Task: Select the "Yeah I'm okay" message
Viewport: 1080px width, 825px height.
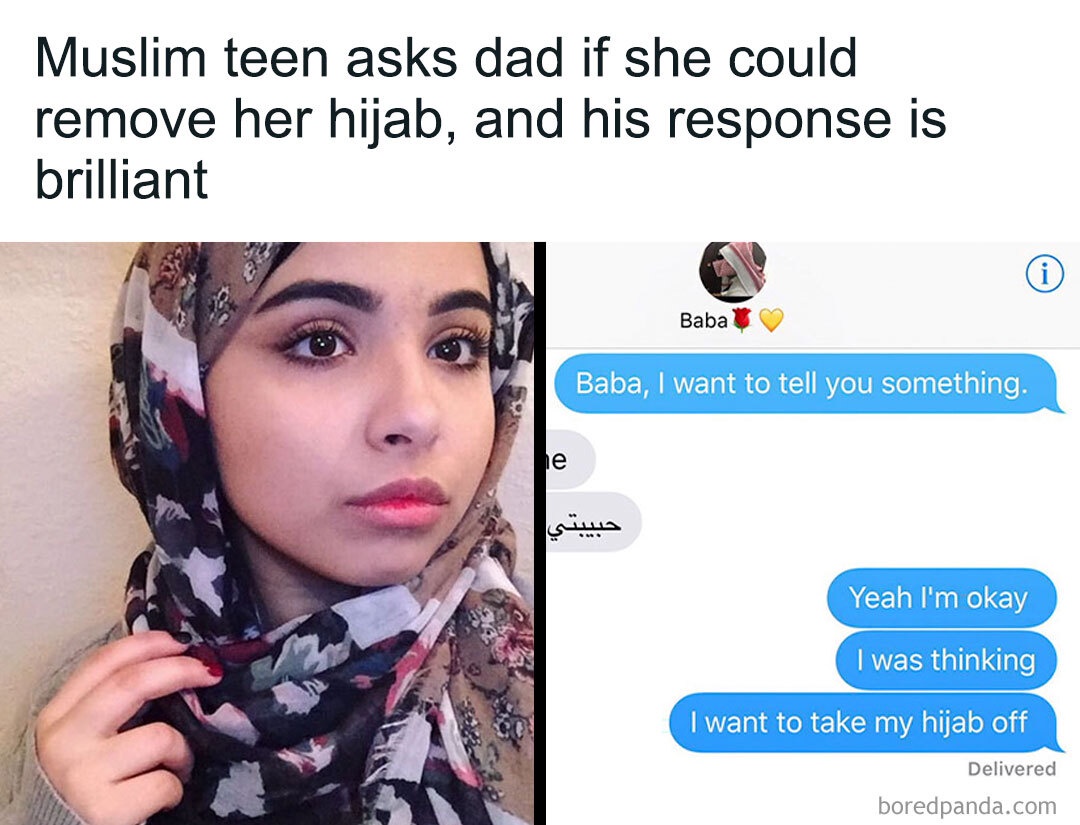Action: click(942, 598)
